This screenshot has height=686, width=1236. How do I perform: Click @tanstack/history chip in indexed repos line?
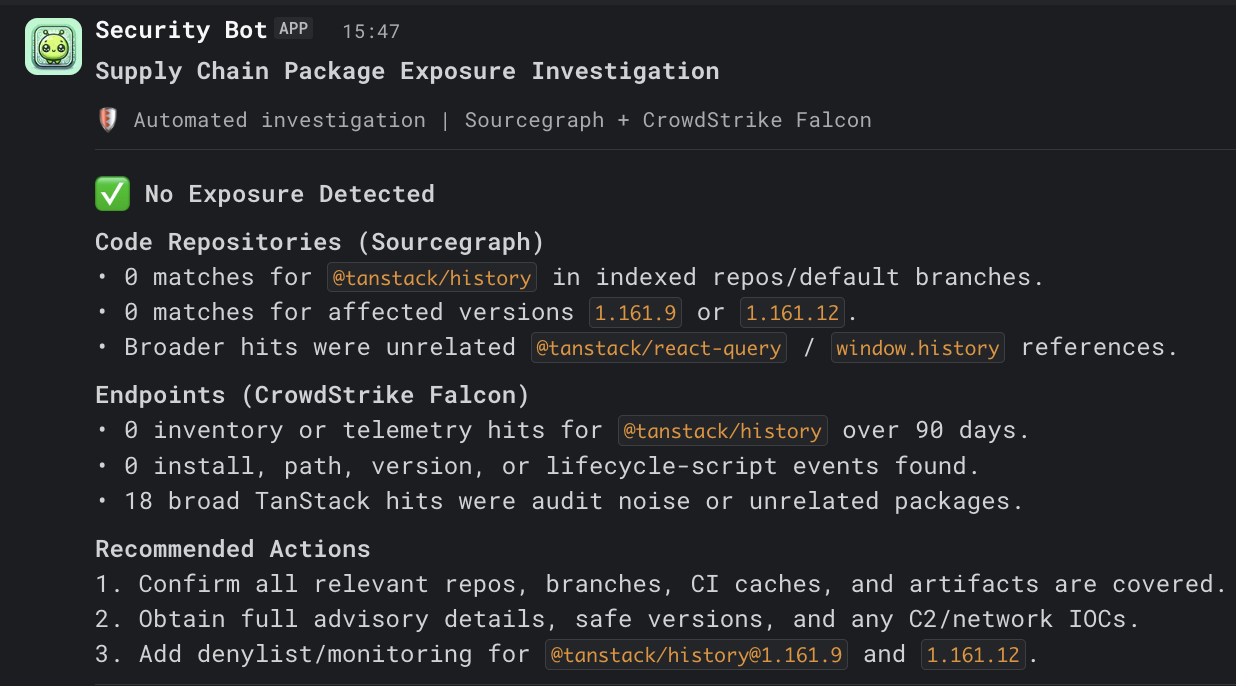[432, 277]
